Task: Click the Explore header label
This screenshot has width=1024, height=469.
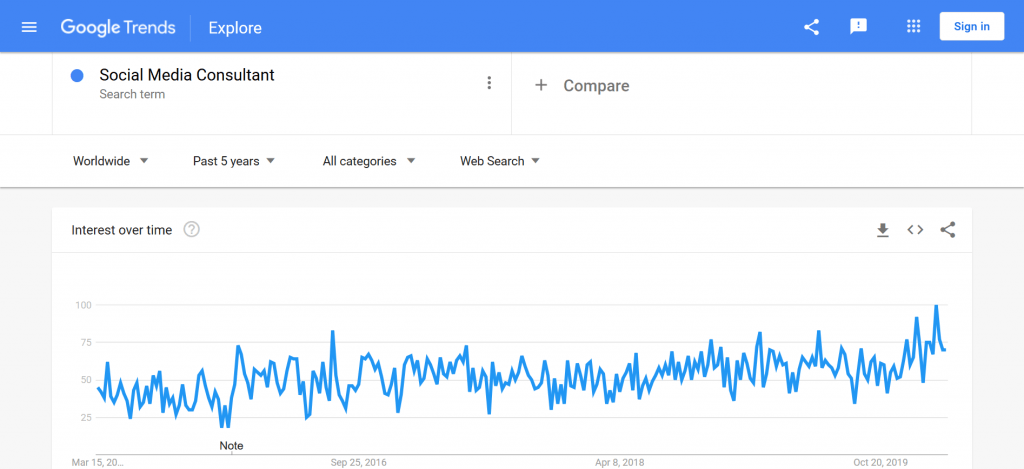Action: tap(235, 28)
